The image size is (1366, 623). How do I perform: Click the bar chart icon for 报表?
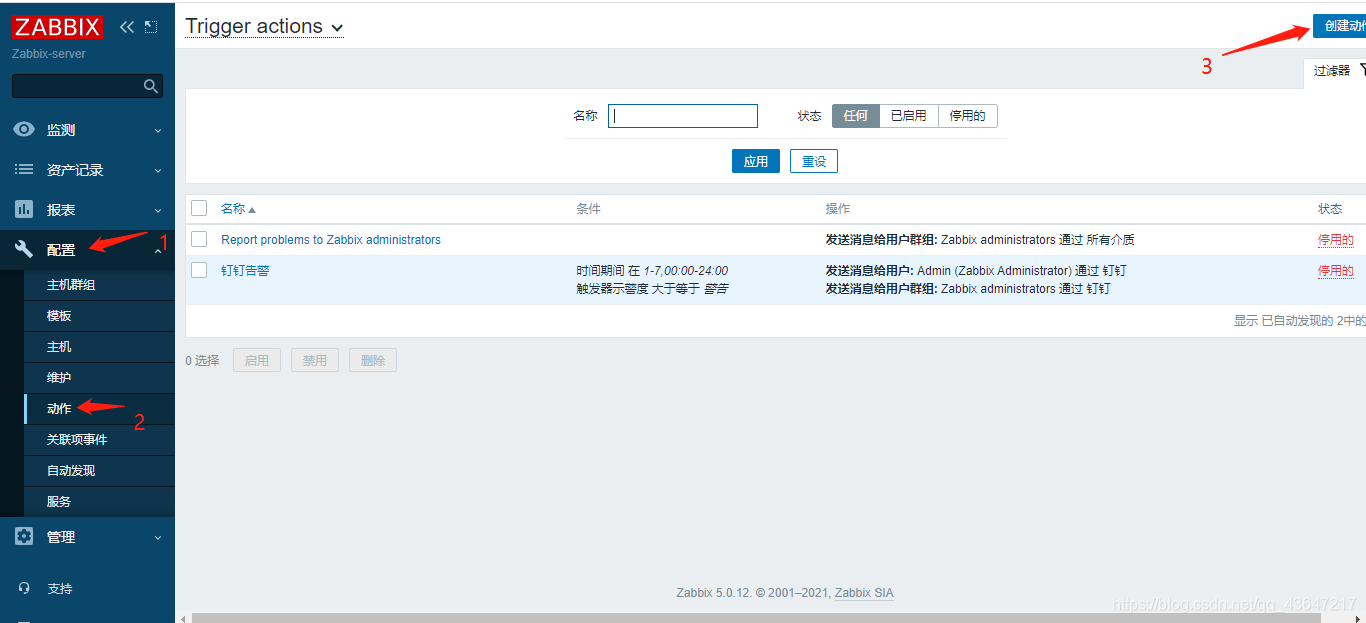24,209
